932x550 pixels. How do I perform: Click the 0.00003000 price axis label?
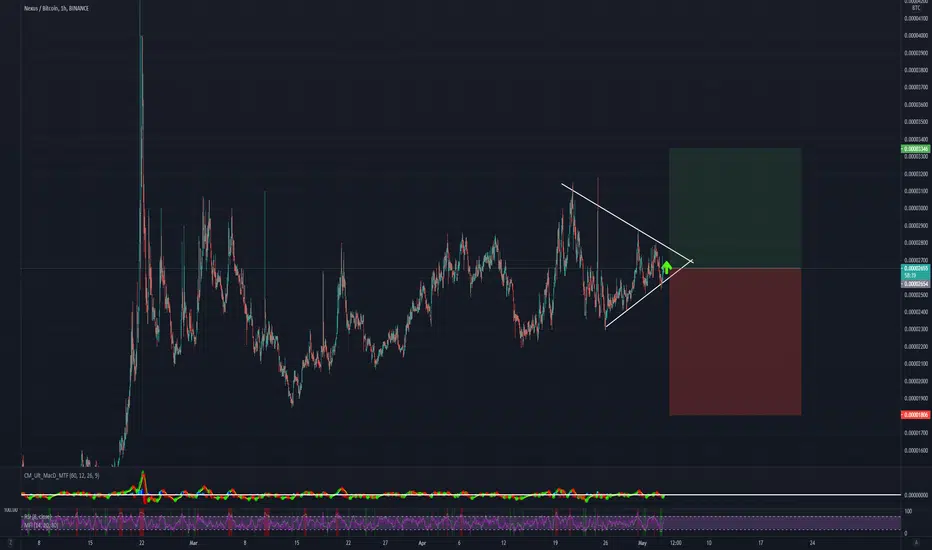click(916, 208)
